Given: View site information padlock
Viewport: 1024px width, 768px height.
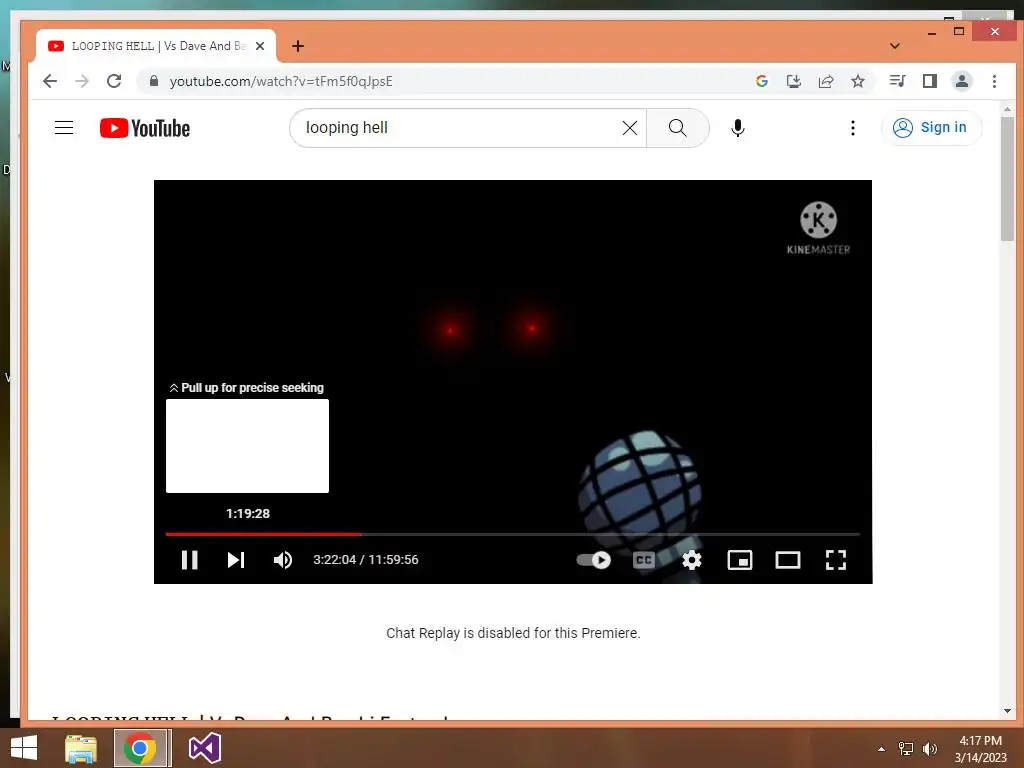Looking at the screenshot, I should [154, 81].
